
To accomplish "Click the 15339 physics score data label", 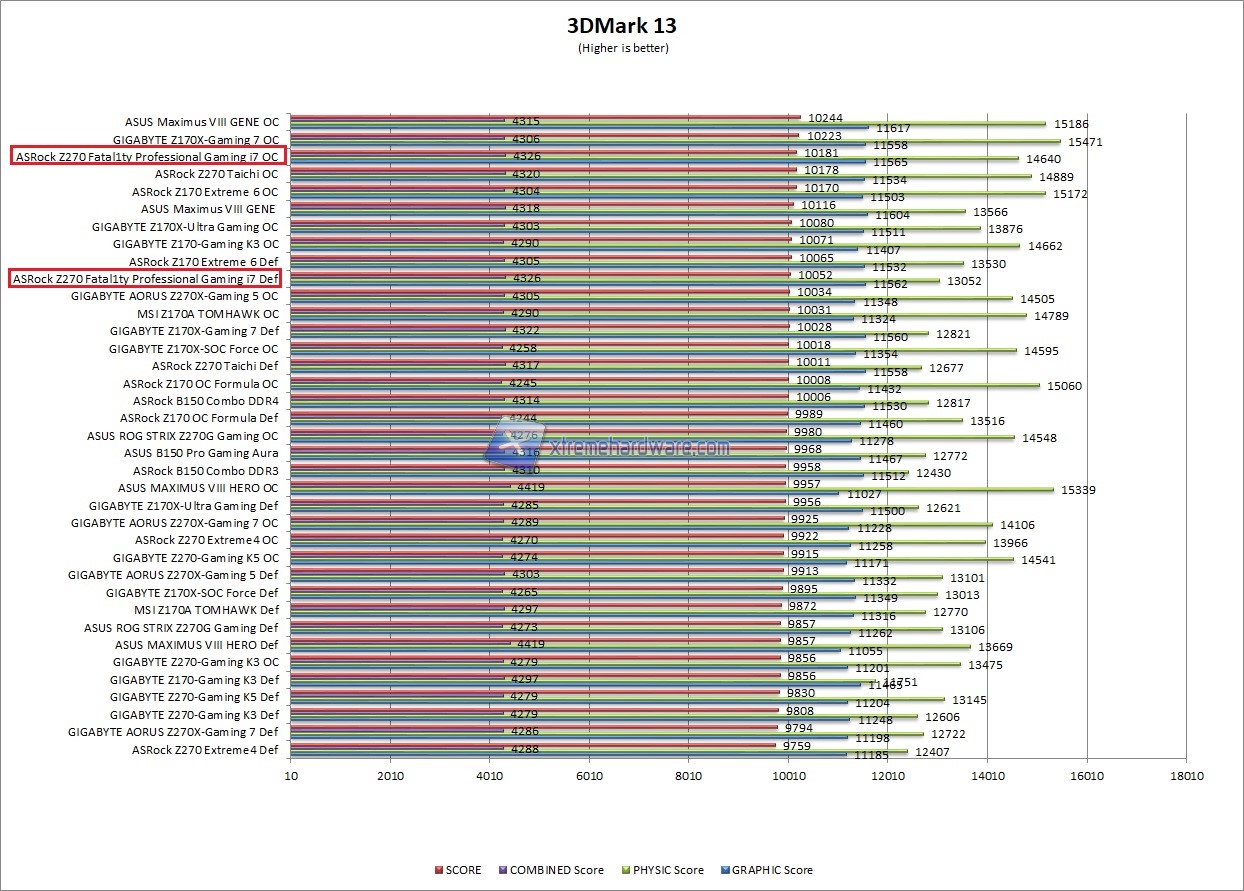I will tap(1075, 490).
